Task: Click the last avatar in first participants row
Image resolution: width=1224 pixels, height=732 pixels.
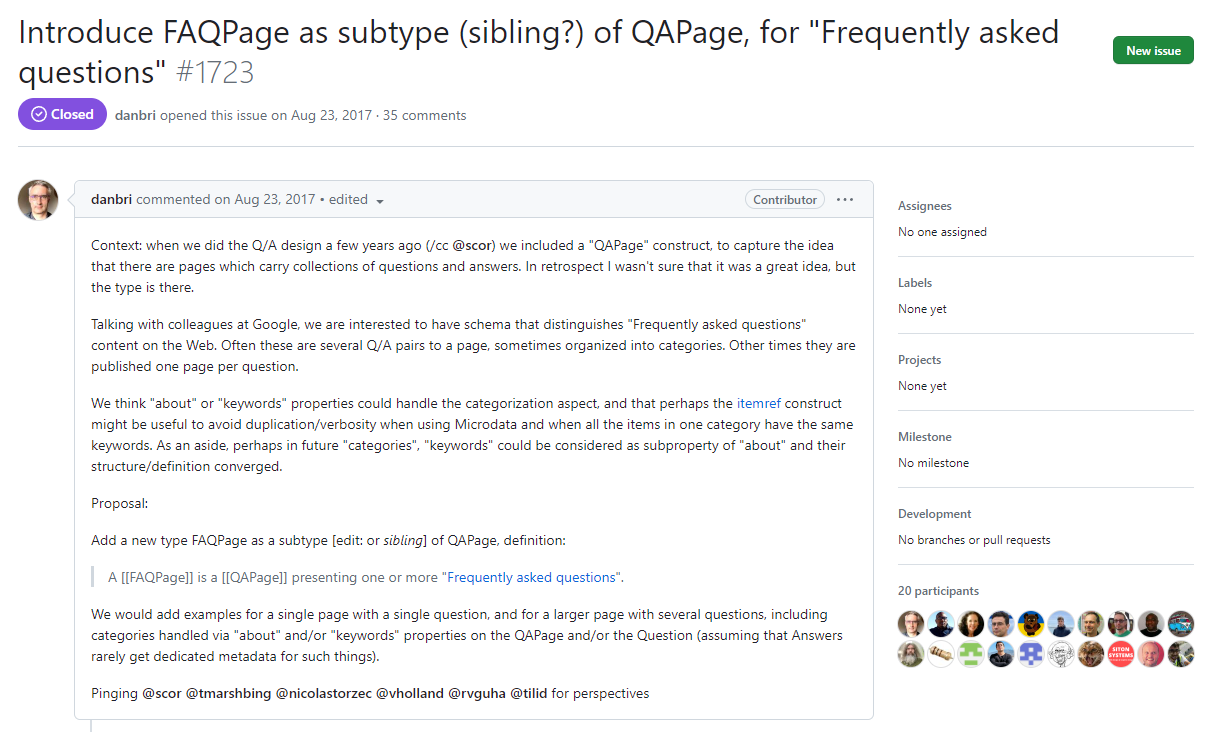Action: (x=1181, y=624)
